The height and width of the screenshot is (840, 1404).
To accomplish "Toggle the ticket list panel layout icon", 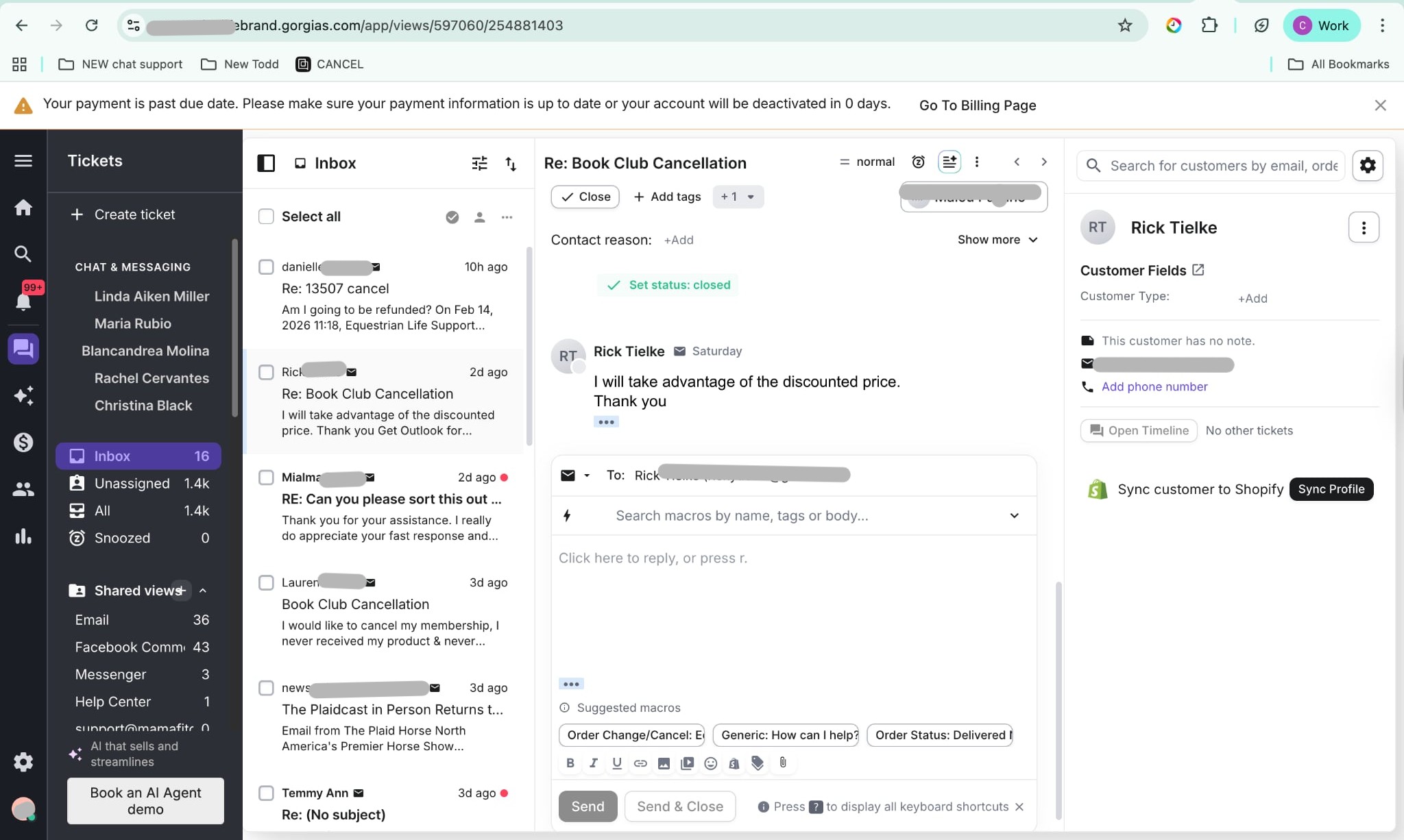I will pos(266,163).
